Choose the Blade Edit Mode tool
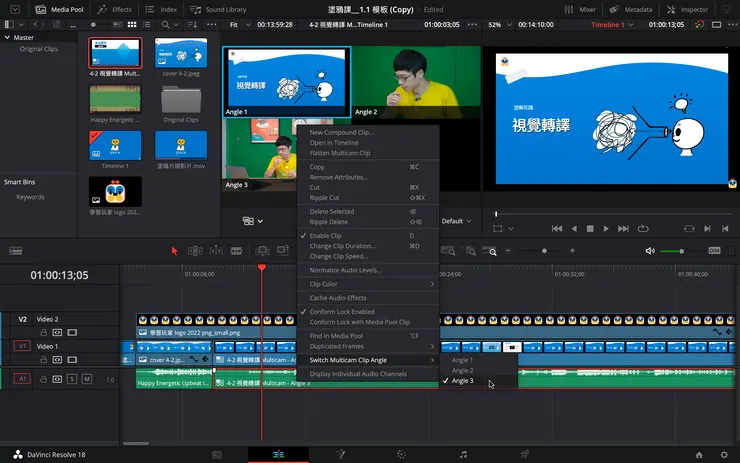Viewport: 740px width, 463px height. [237, 250]
